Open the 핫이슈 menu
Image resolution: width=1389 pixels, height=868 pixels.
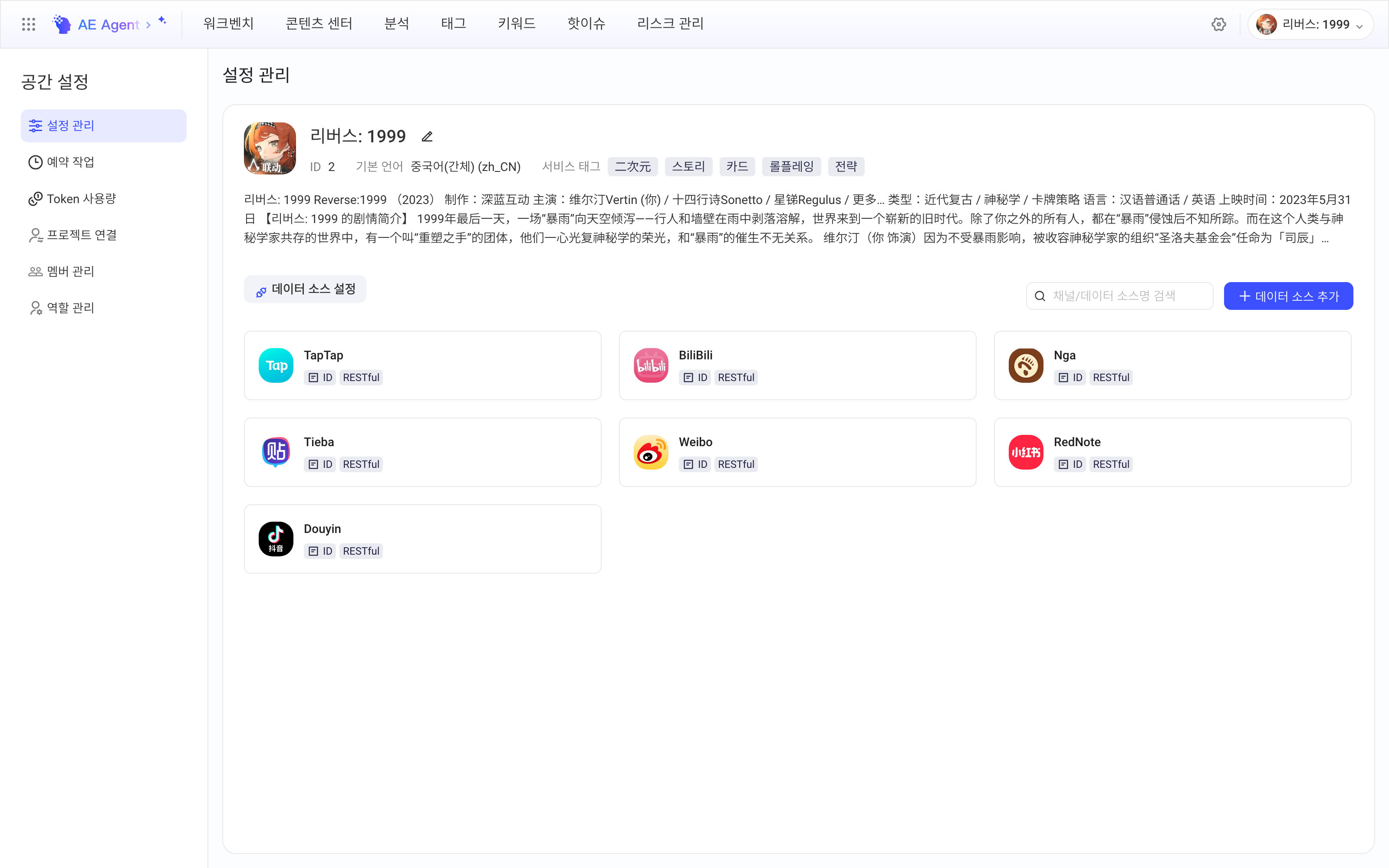(586, 23)
